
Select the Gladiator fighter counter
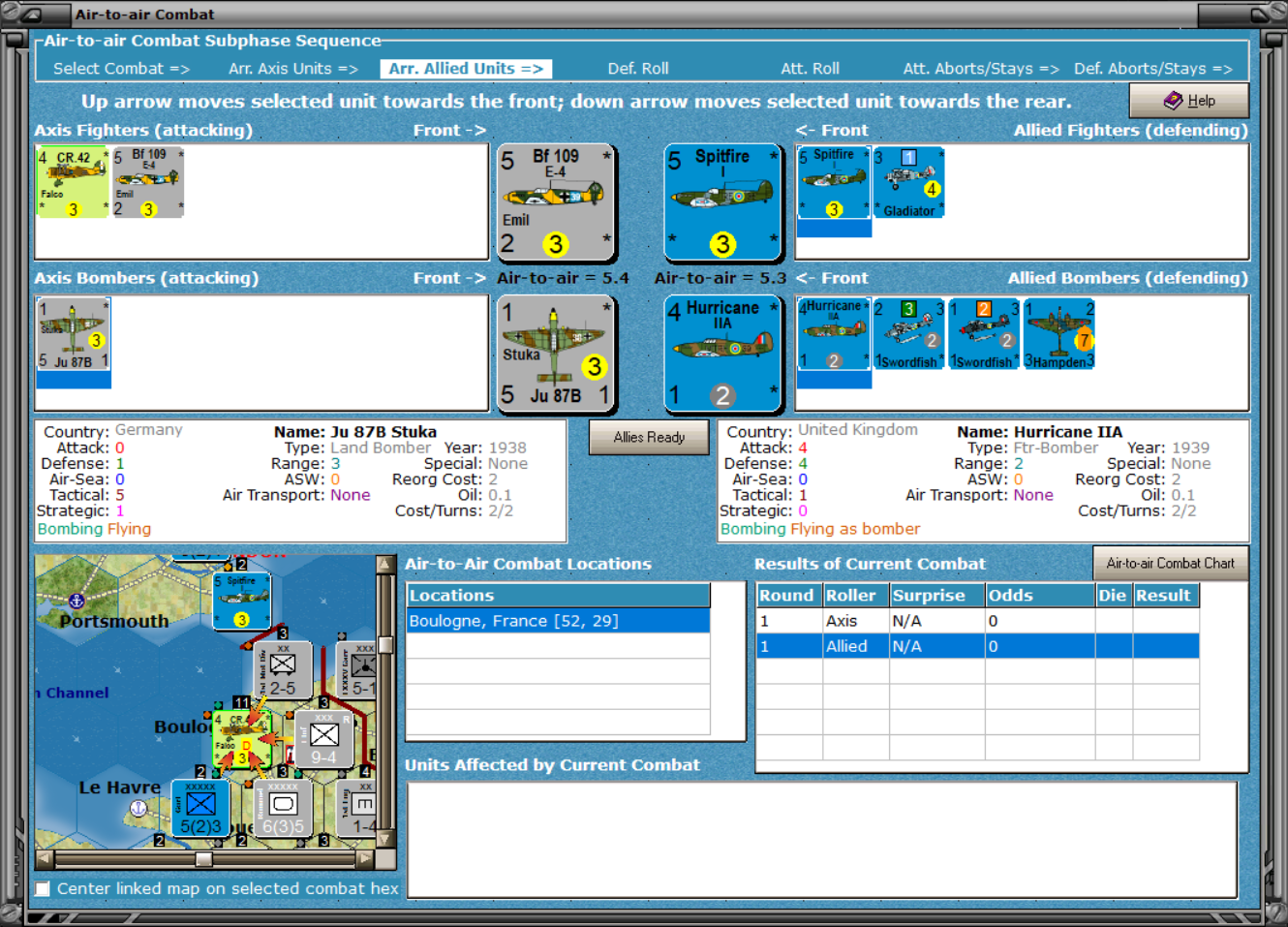pyautogui.click(x=908, y=182)
